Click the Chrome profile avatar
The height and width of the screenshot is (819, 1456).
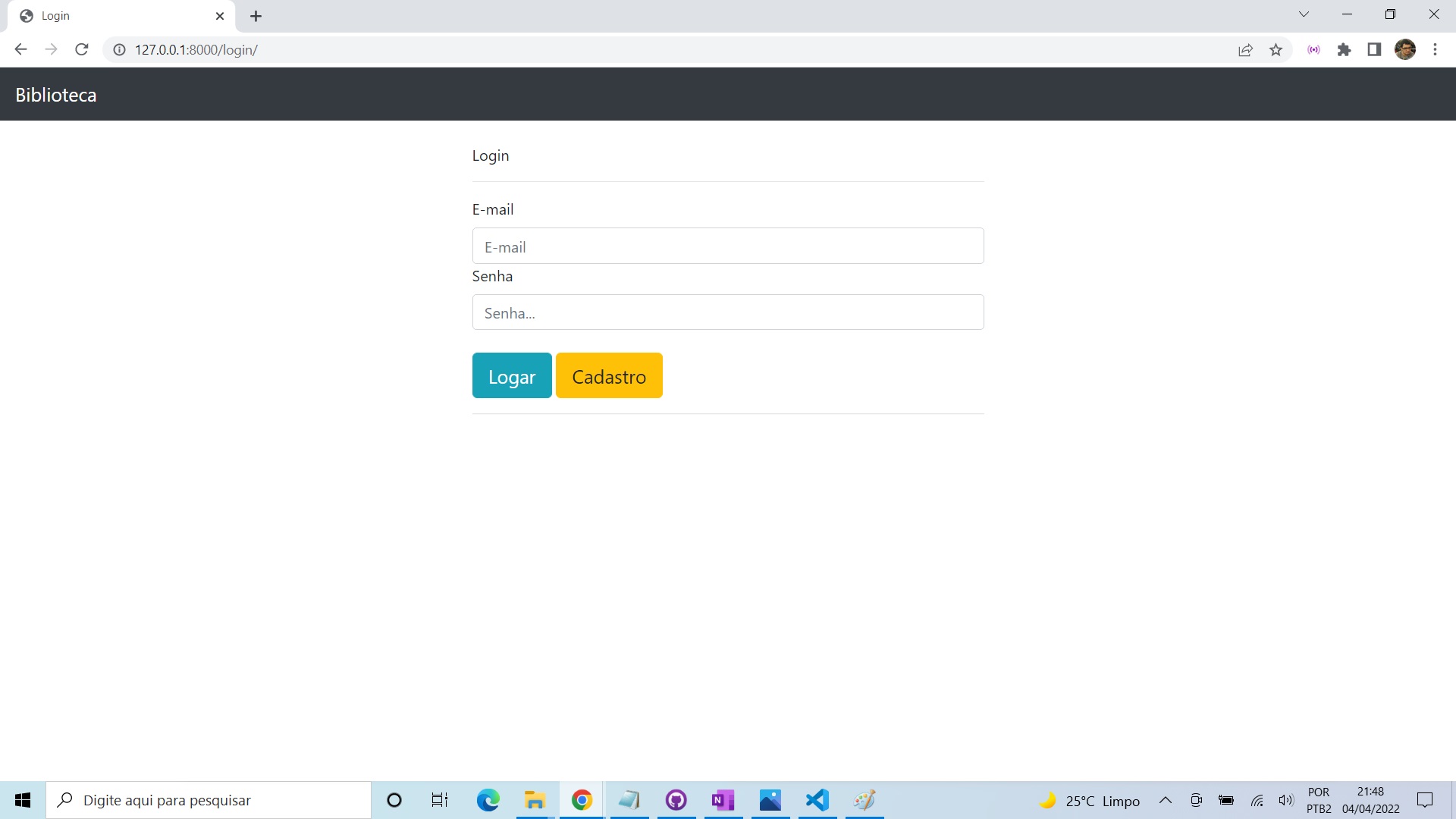coord(1407,49)
